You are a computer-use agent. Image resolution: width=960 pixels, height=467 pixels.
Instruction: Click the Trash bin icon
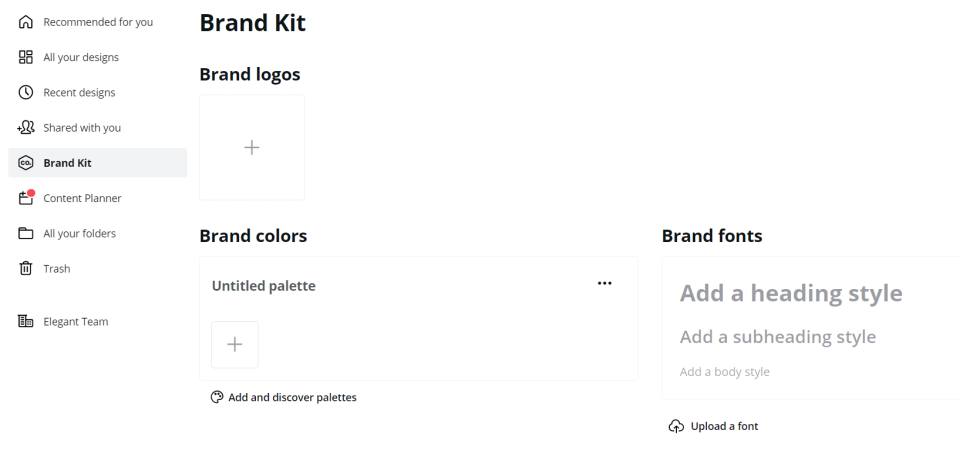[26, 268]
